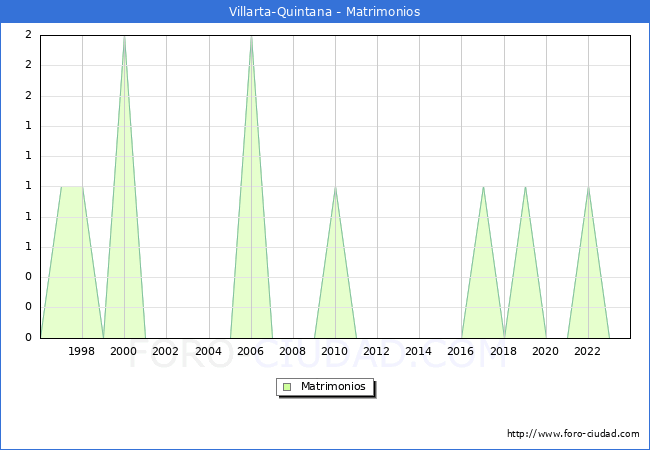Click the peak of the 2006 spike
The width and height of the screenshot is (650, 450).
click(x=251, y=37)
